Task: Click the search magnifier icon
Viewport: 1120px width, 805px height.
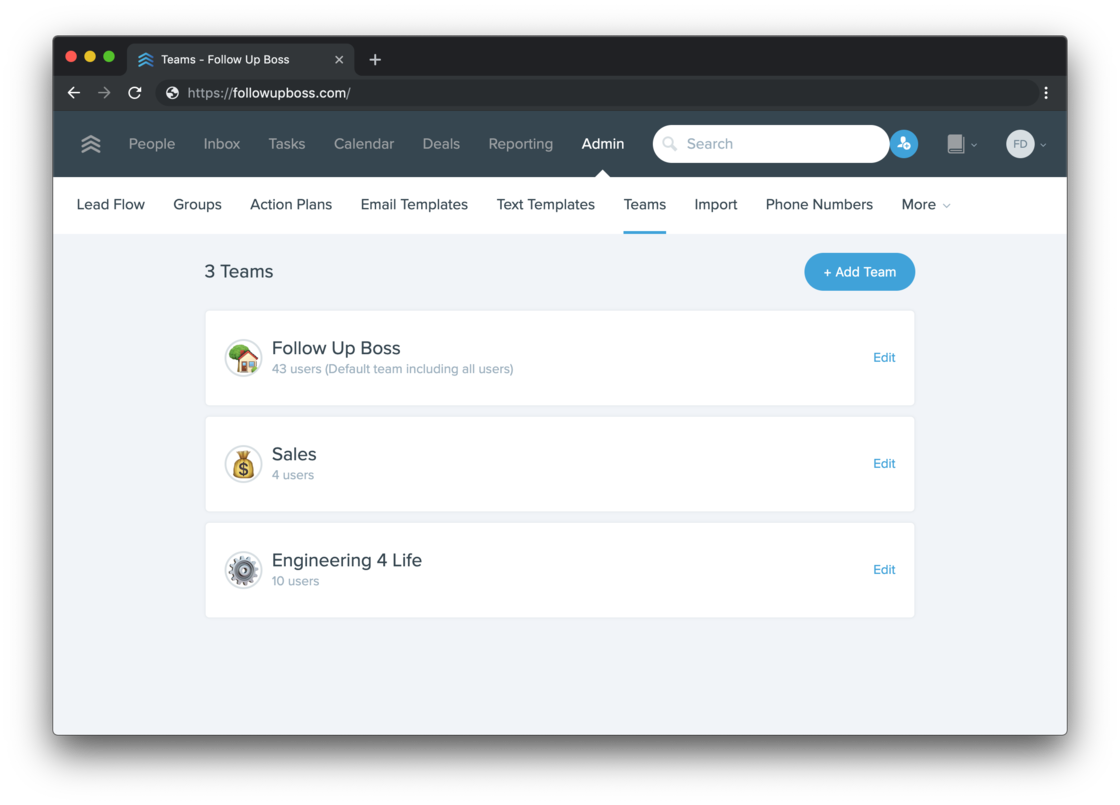Action: pos(670,144)
